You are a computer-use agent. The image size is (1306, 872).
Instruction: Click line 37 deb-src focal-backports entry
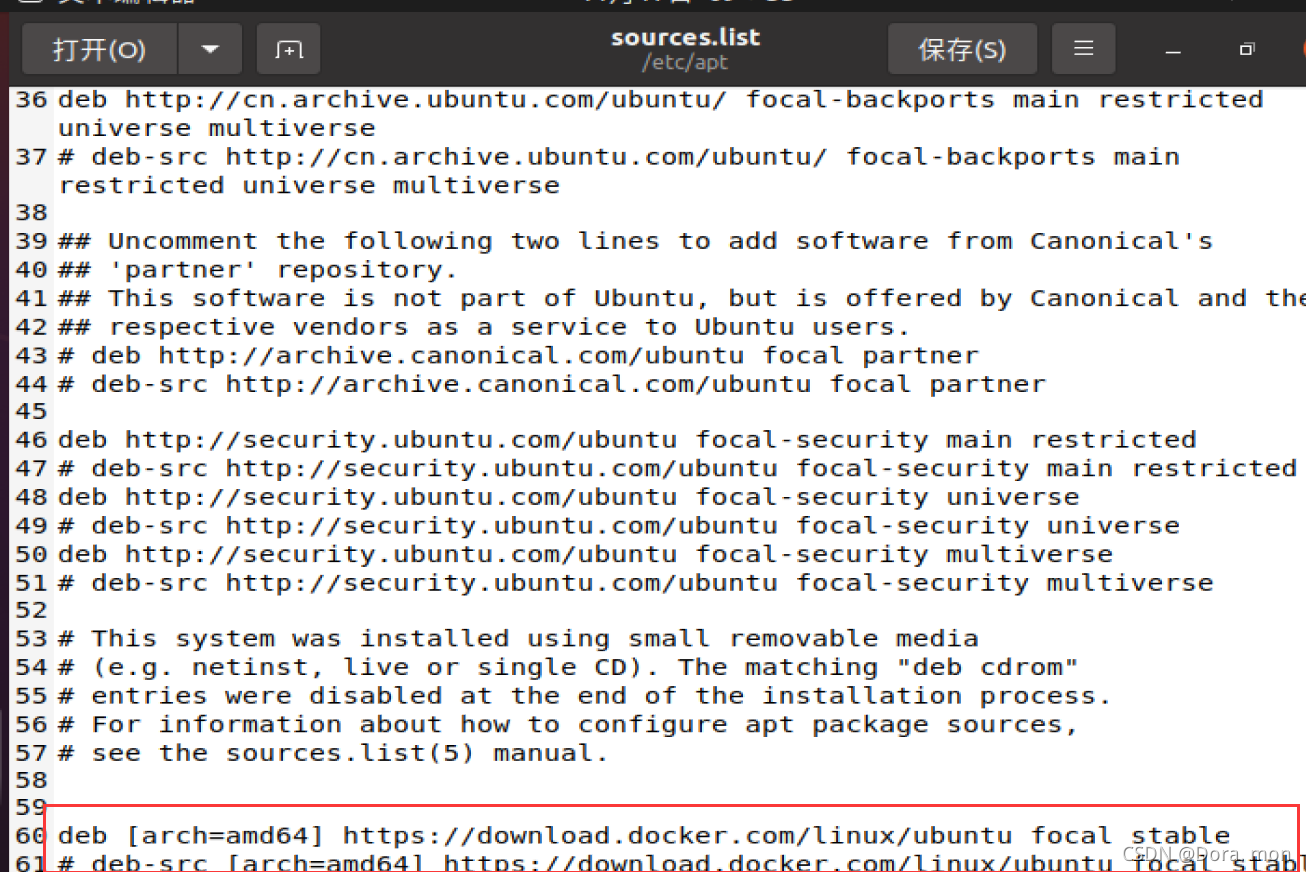pyautogui.click(x=618, y=171)
